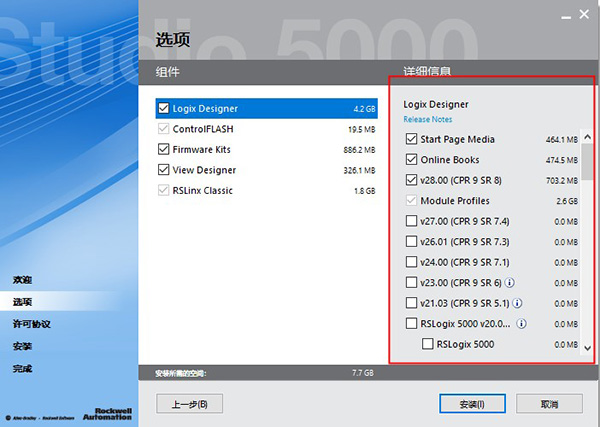This screenshot has width=600, height=427.
Task: Click the 703.2 MB size value
Action: coord(562,180)
